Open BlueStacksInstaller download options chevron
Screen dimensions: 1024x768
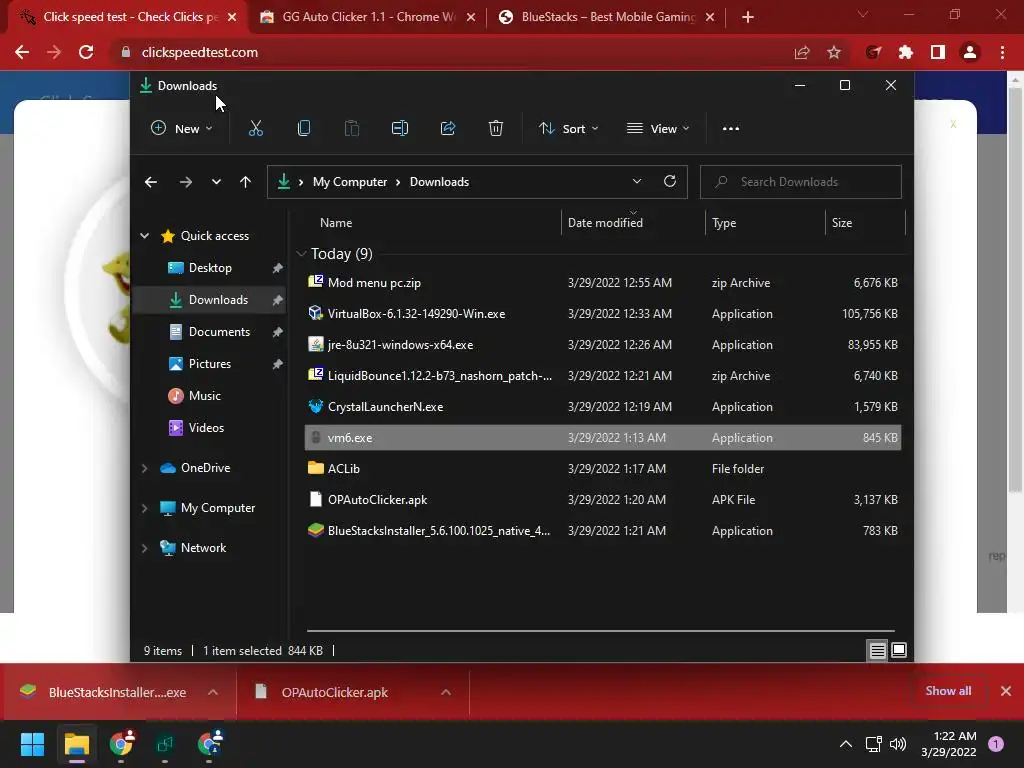(213, 692)
